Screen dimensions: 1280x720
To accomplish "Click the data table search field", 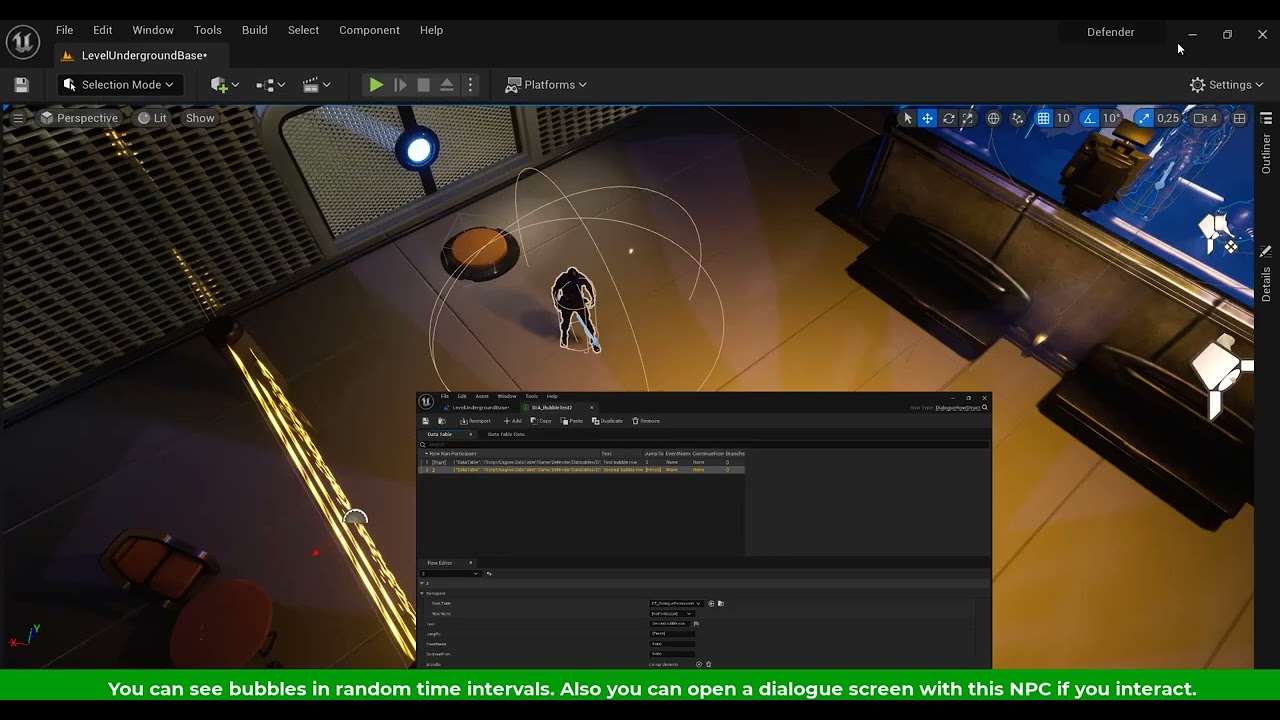I will tap(704, 444).
